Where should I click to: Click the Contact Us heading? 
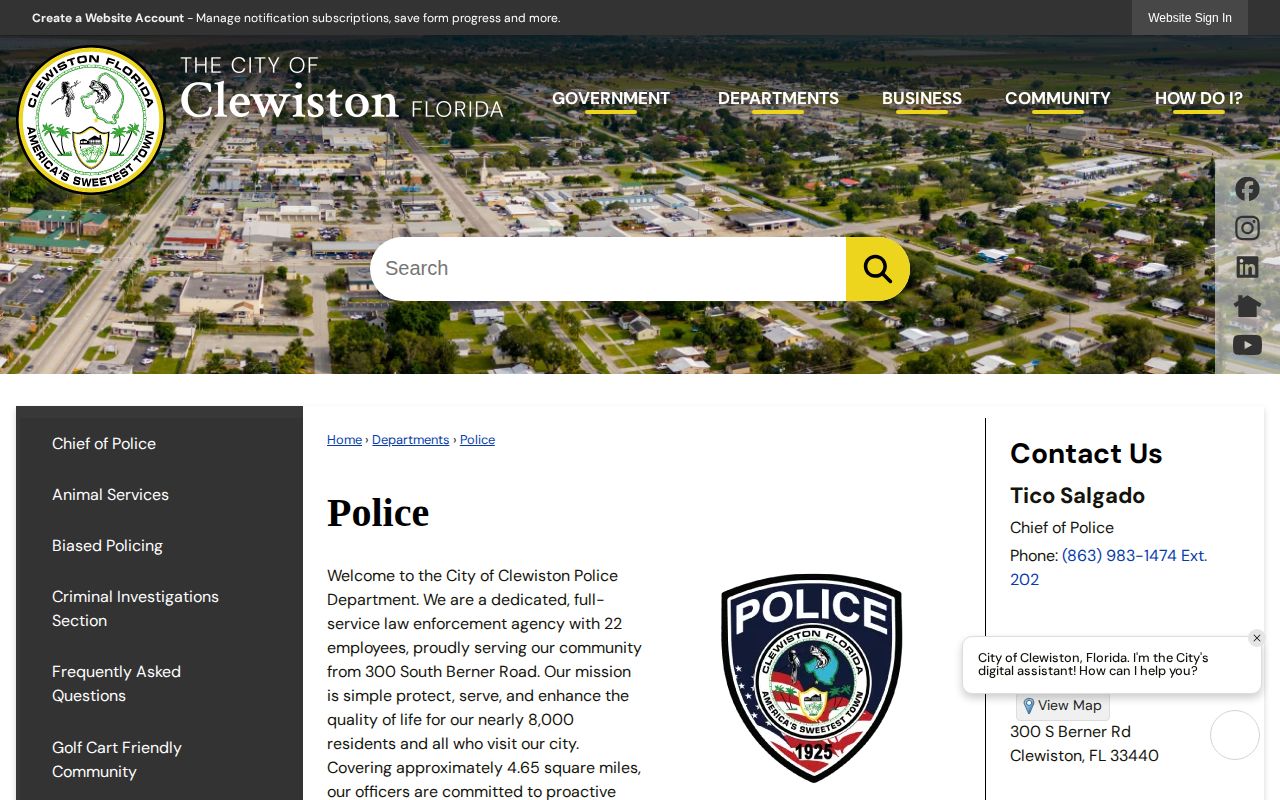coord(1086,454)
